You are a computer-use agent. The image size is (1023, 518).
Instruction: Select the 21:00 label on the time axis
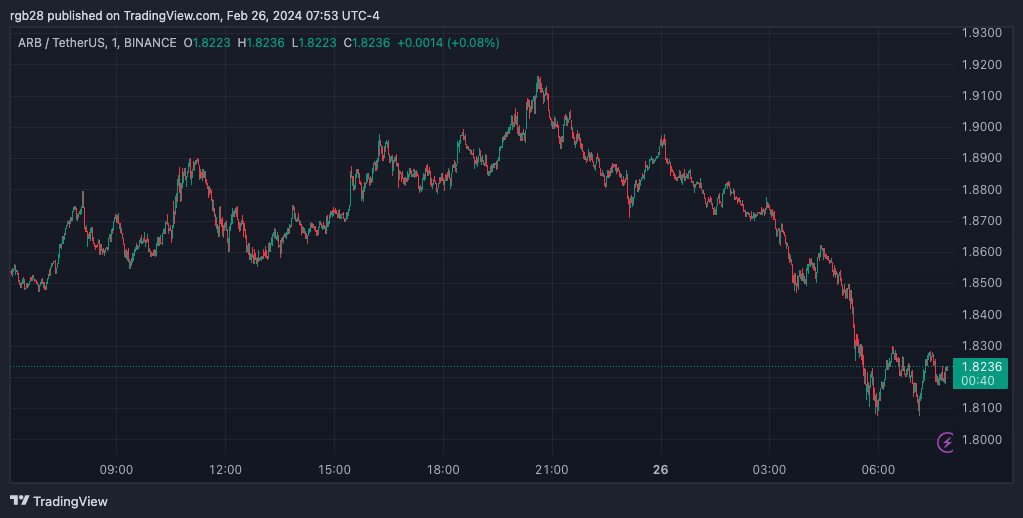click(x=552, y=469)
